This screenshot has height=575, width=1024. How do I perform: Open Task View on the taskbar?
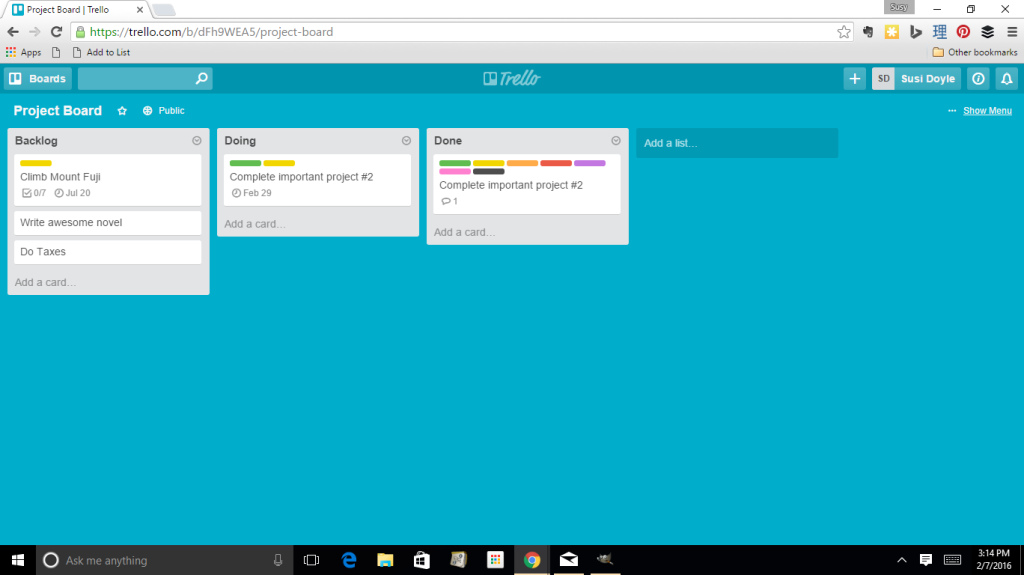312,560
